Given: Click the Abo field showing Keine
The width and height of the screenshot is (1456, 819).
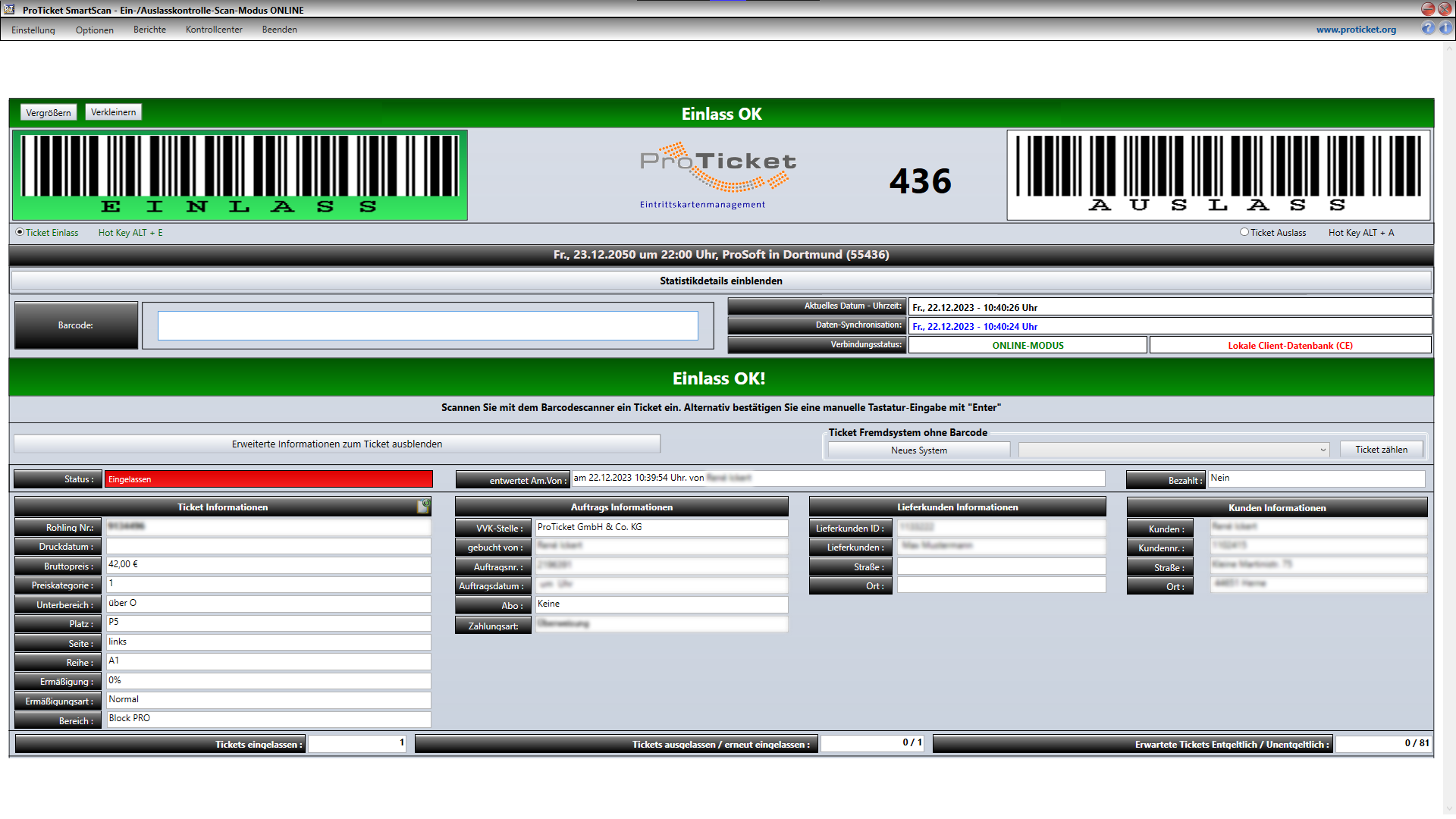Looking at the screenshot, I should coord(661,604).
